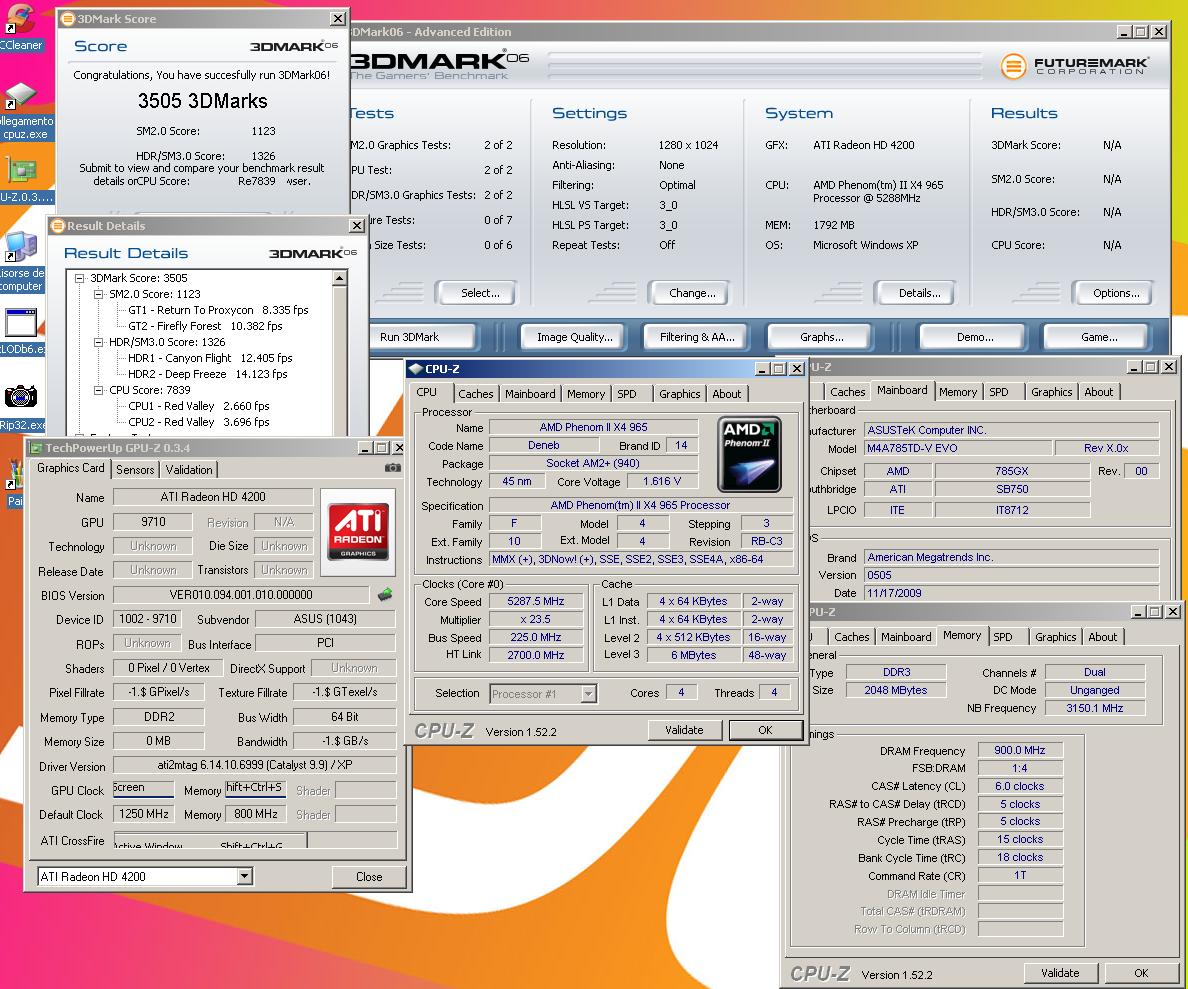Click OK in the front CPU-Z window
The width and height of the screenshot is (1188, 989).
[765, 730]
